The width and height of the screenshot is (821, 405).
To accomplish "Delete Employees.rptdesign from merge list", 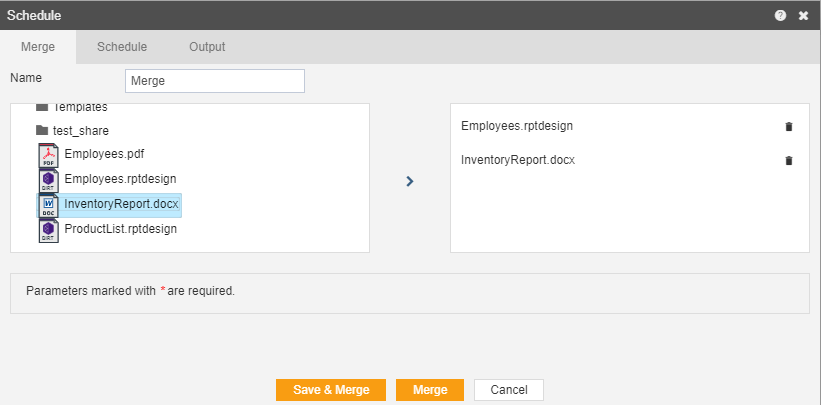I will pyautogui.click(x=789, y=126).
